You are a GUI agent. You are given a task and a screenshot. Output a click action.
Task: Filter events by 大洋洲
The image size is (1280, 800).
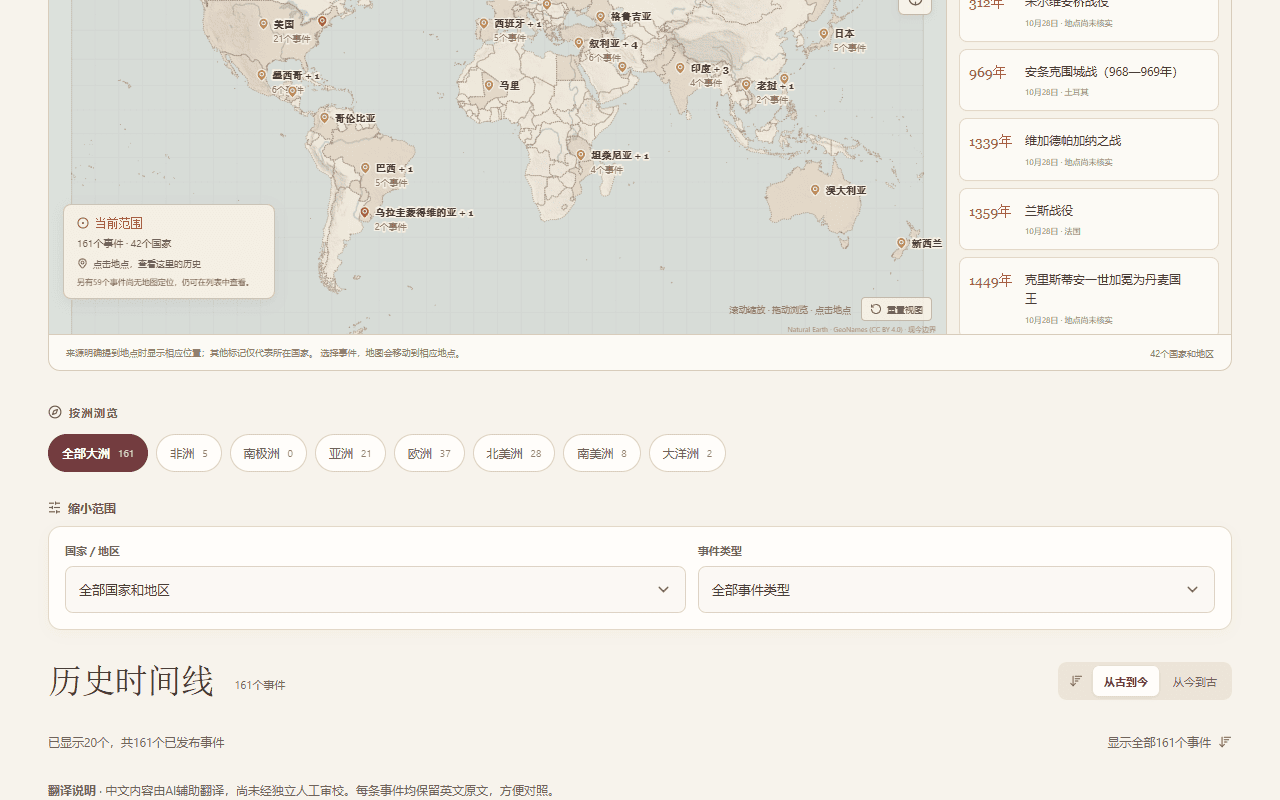pyautogui.click(x=687, y=453)
